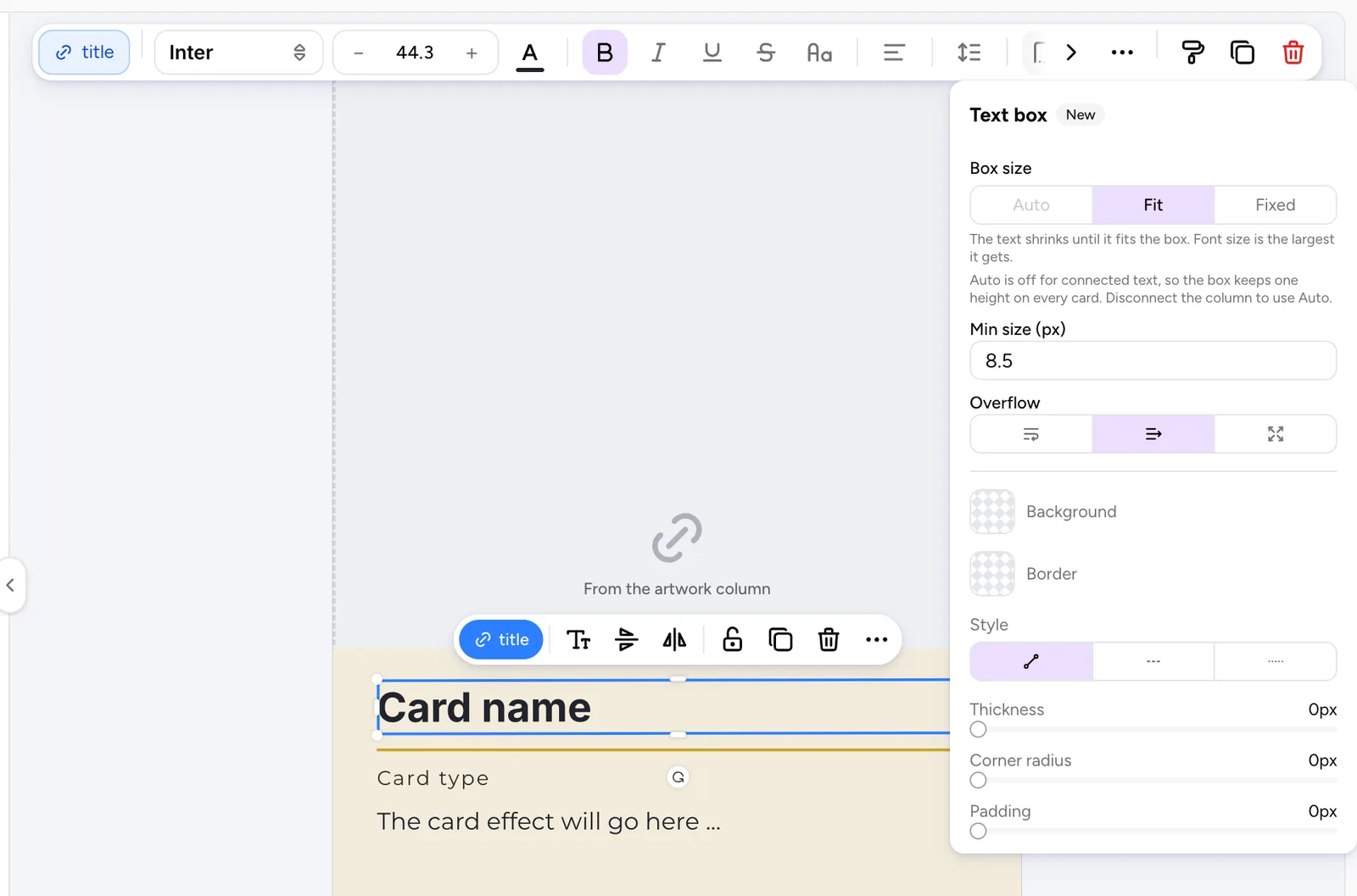Select solid line border style

1031,661
